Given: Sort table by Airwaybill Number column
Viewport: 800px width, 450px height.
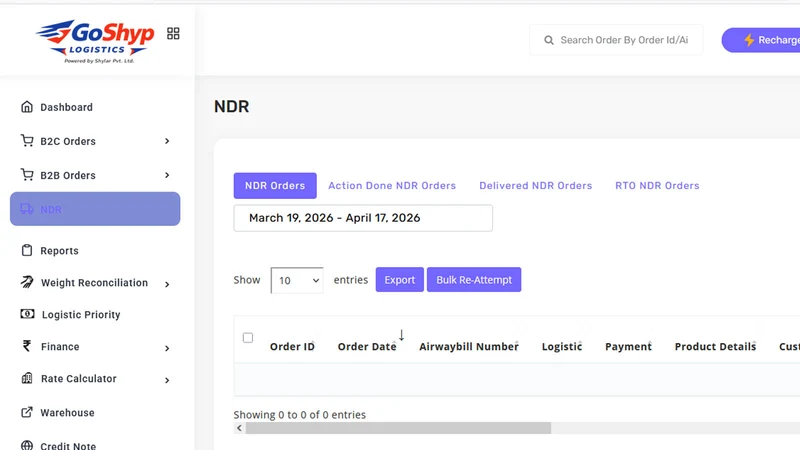Looking at the screenshot, I should coord(469,346).
